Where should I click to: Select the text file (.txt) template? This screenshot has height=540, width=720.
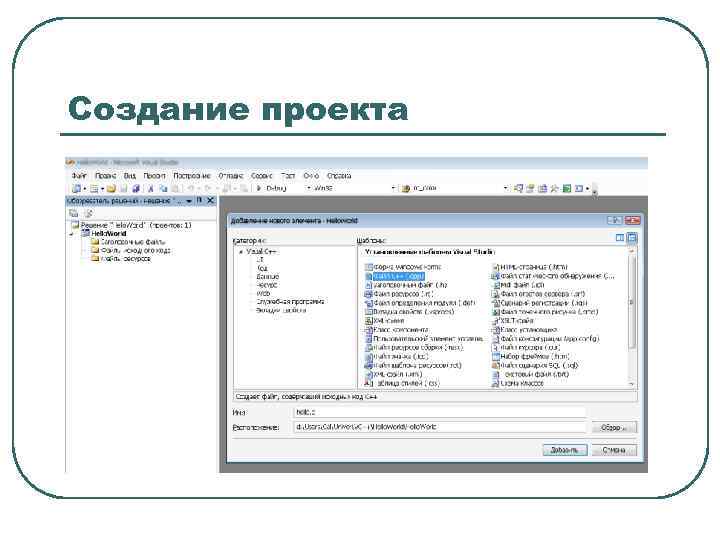(x=530, y=374)
